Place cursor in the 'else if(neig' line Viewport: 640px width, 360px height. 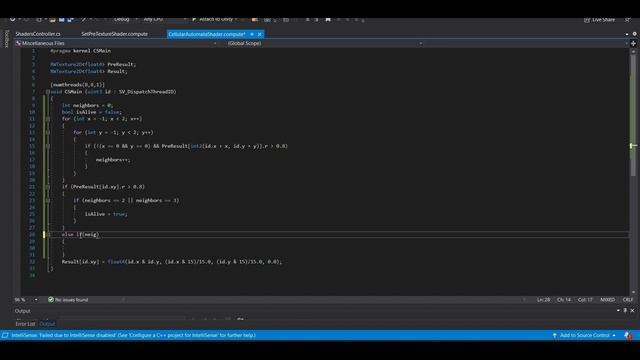80,235
